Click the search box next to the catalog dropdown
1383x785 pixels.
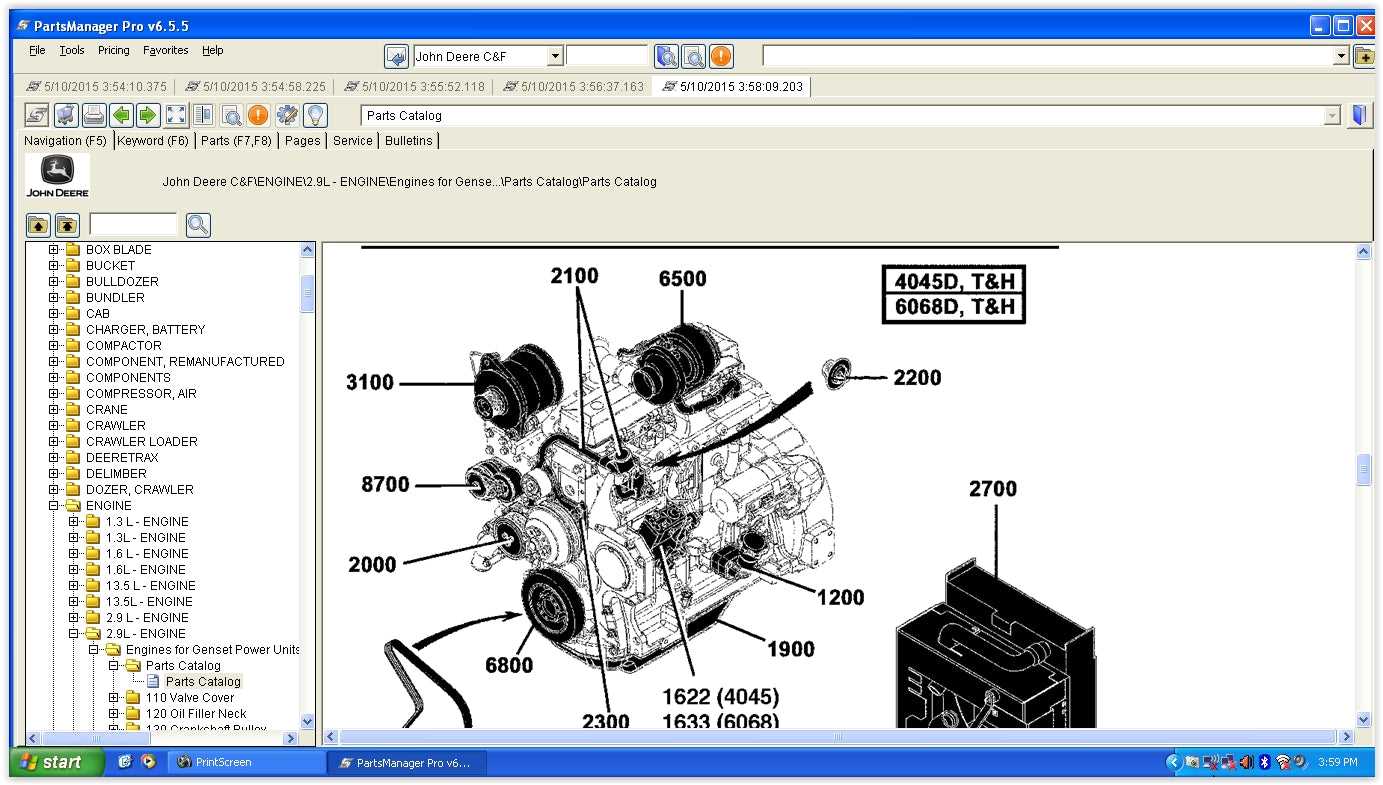coord(607,56)
